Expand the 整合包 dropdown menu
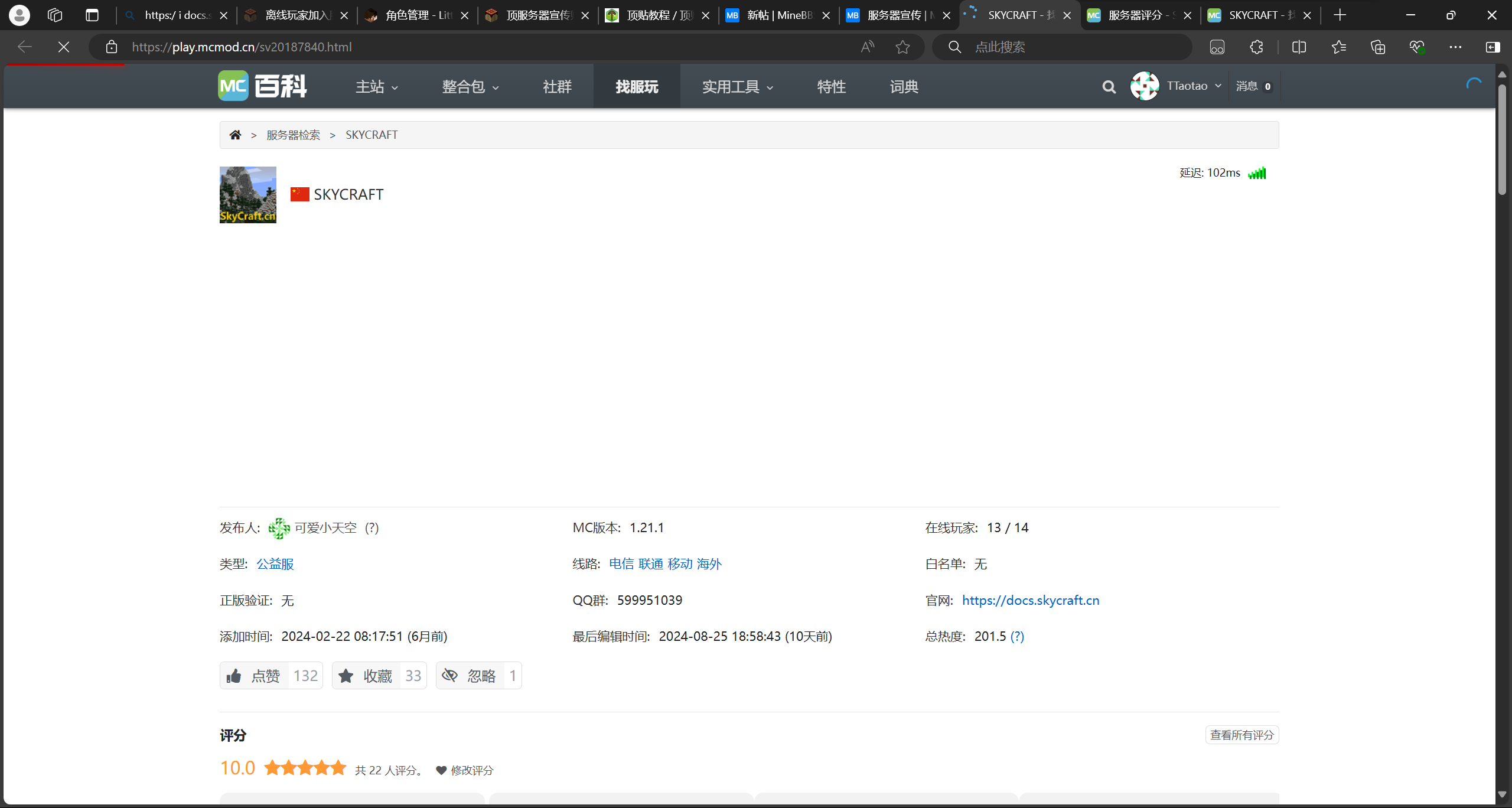Viewport: 1512px width, 808px height. (471, 87)
